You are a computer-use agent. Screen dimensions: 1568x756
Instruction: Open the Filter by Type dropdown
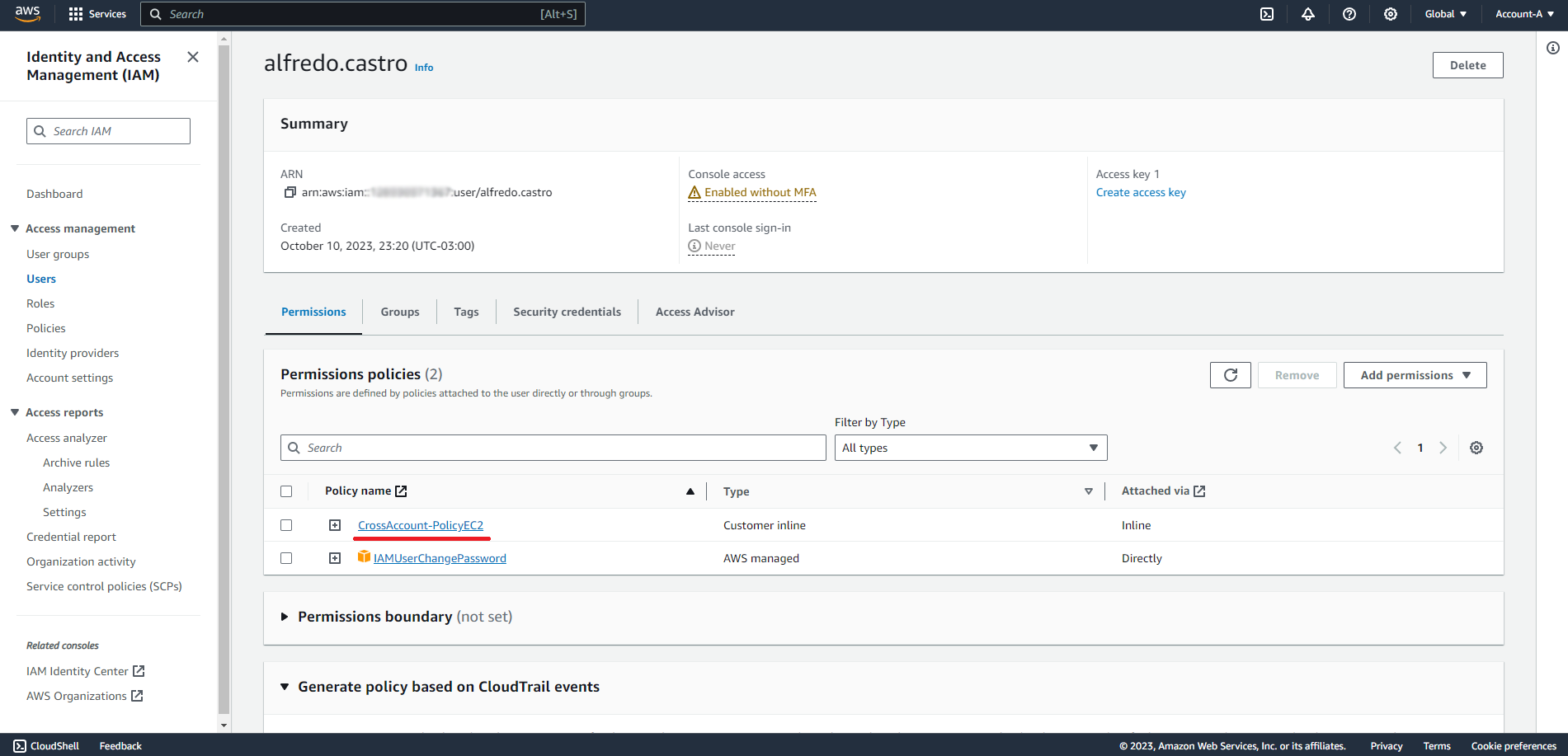coord(971,448)
